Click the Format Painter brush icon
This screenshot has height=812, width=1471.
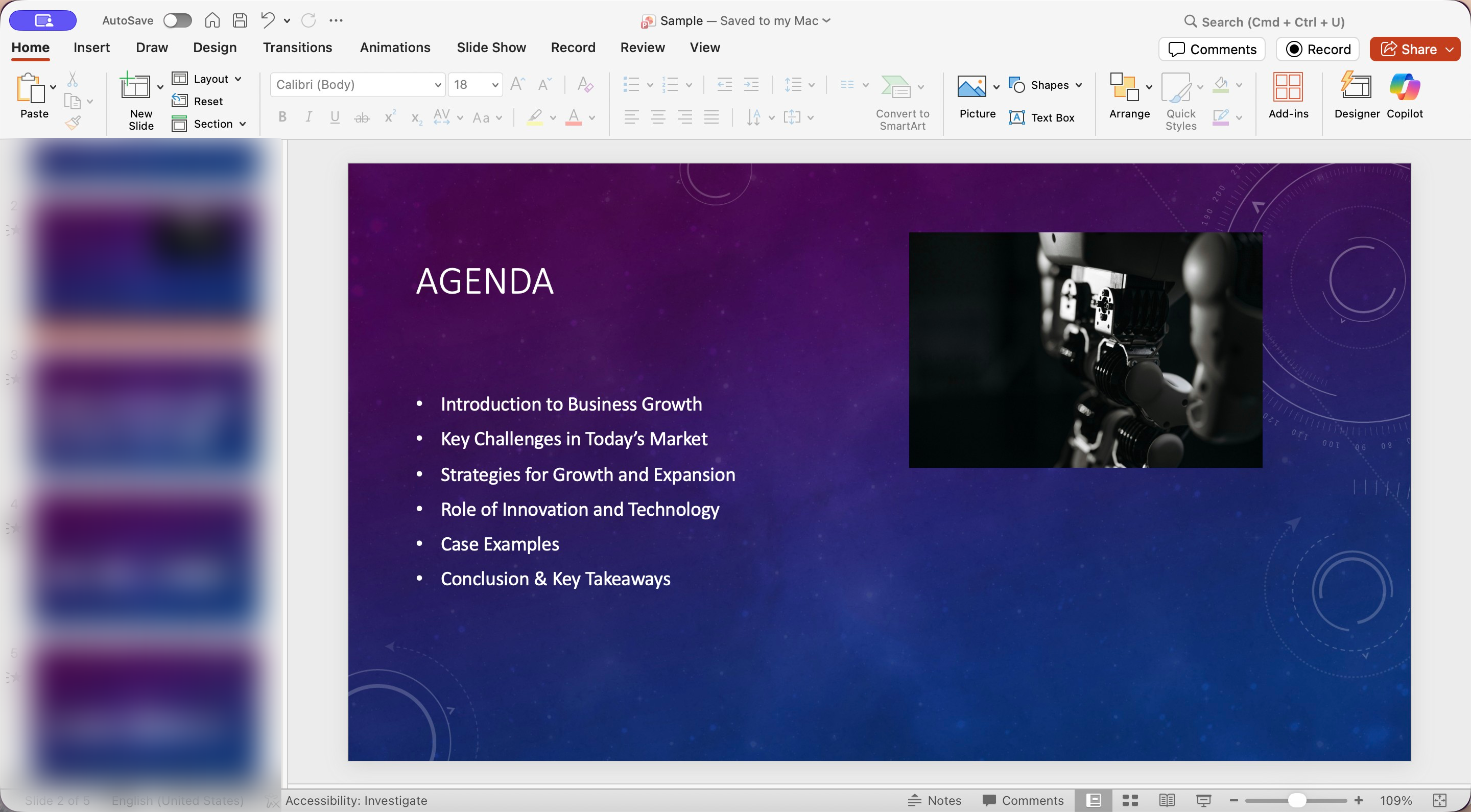pos(73,123)
